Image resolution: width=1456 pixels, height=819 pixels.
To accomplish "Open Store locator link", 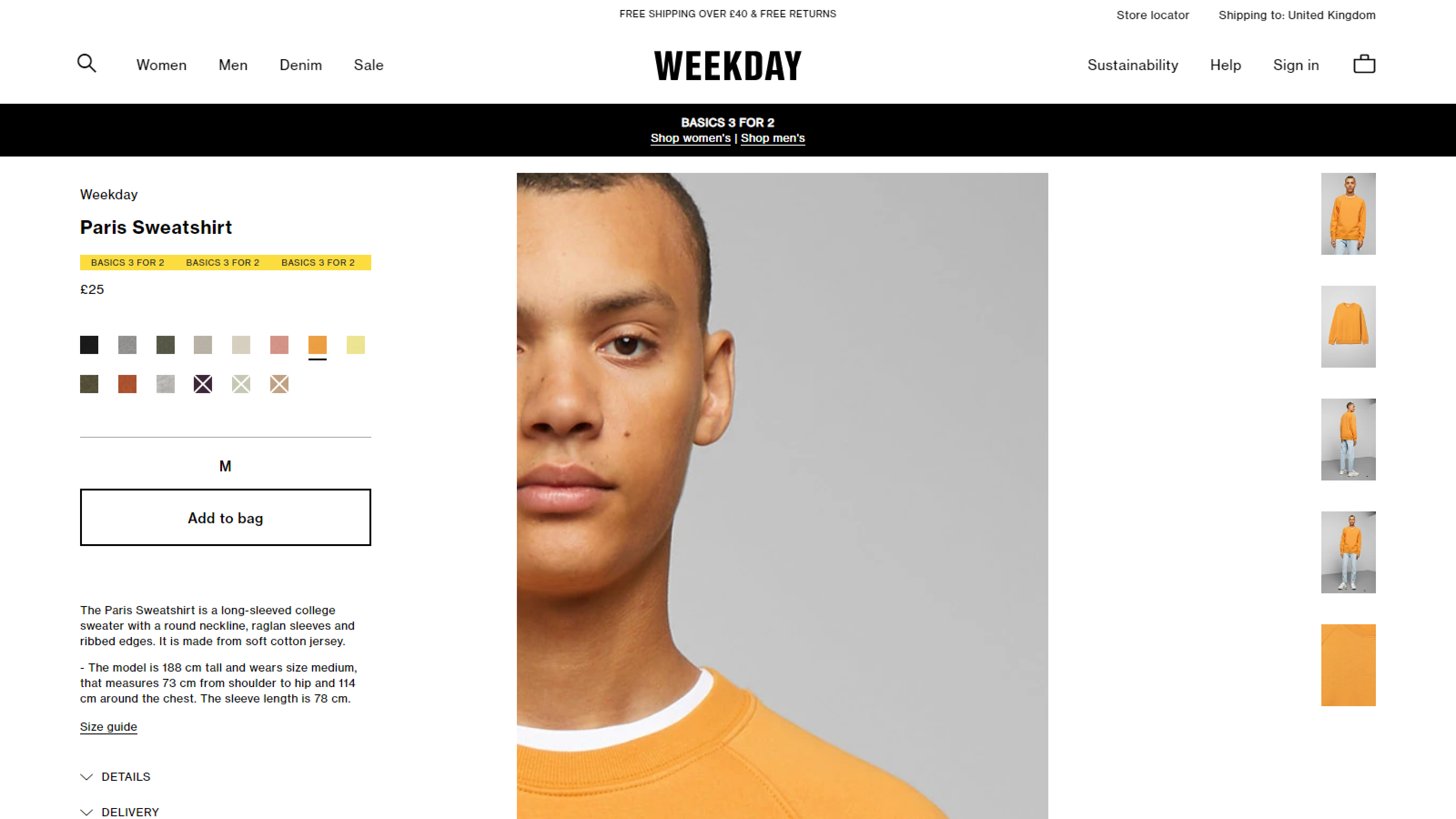I will click(x=1153, y=15).
